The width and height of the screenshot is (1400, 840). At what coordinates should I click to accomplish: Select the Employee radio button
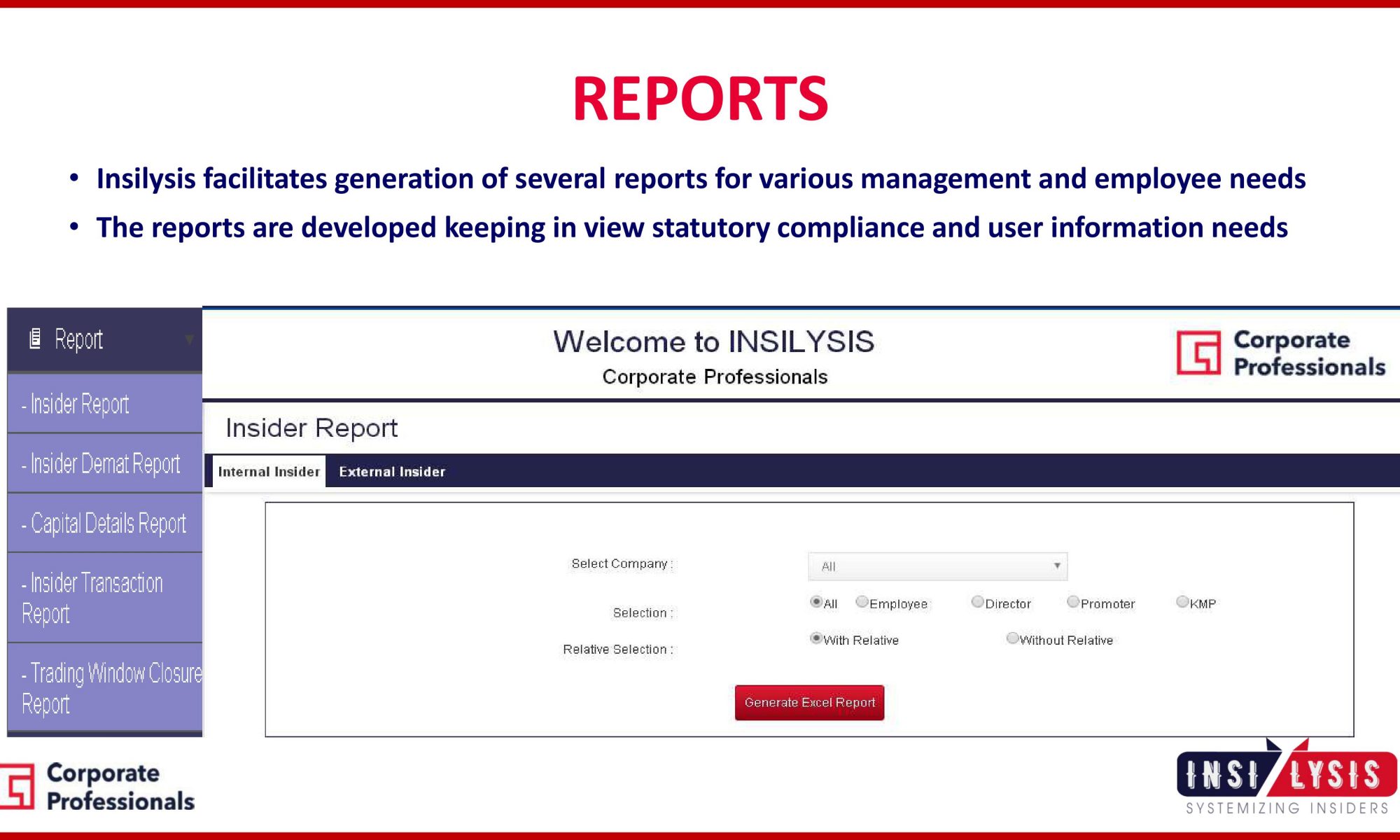[862, 601]
